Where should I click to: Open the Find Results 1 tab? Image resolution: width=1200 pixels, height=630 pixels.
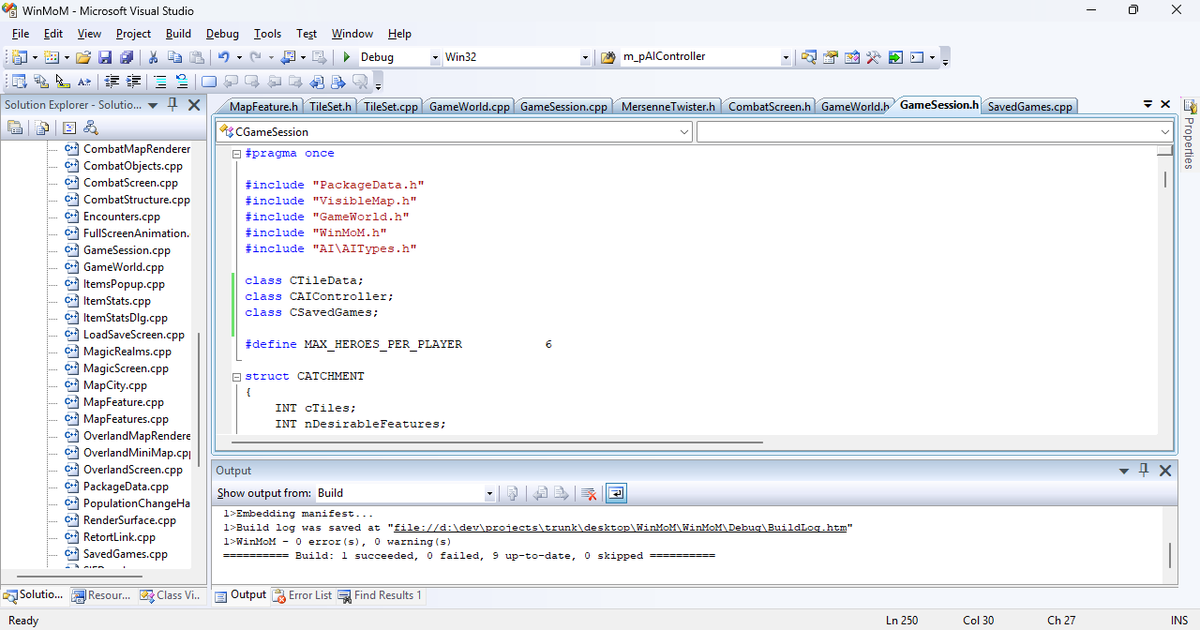[381, 595]
